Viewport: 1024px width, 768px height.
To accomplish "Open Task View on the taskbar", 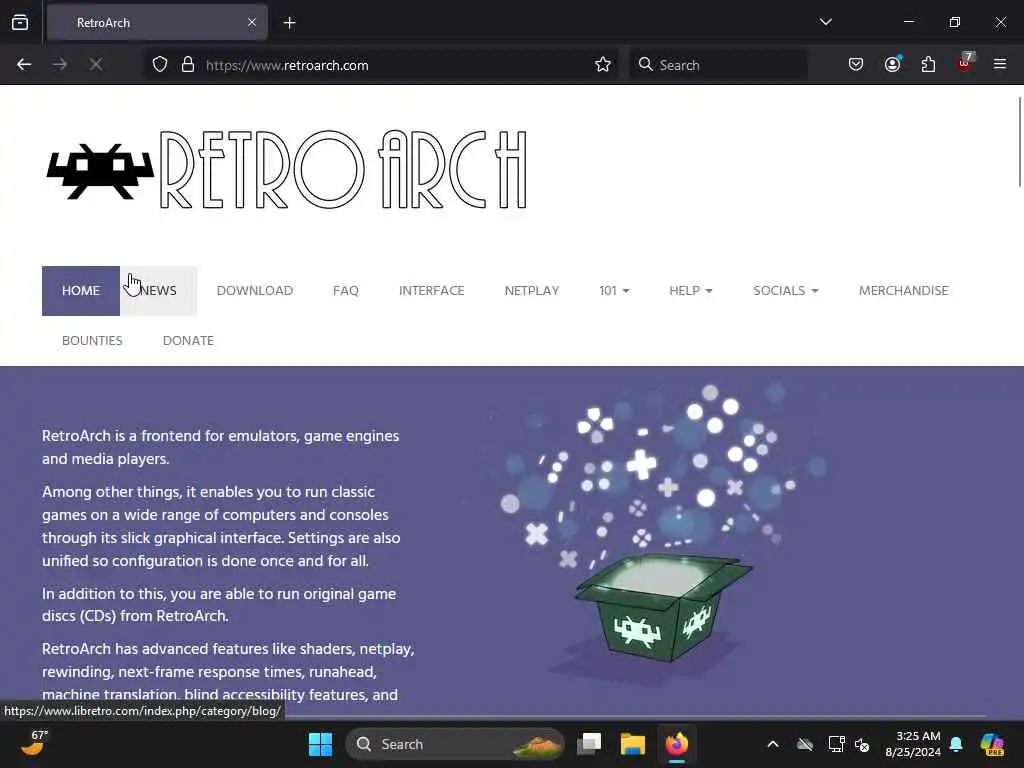I will coord(589,744).
